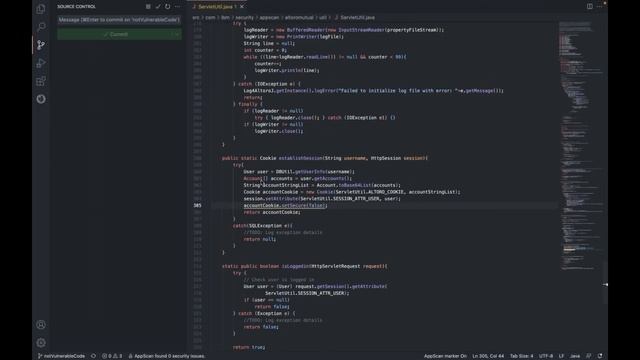Viewport: 640px width, 360px height.
Task: Click the accountCookie.setSecure(false) line
Action: [x=285, y=205]
